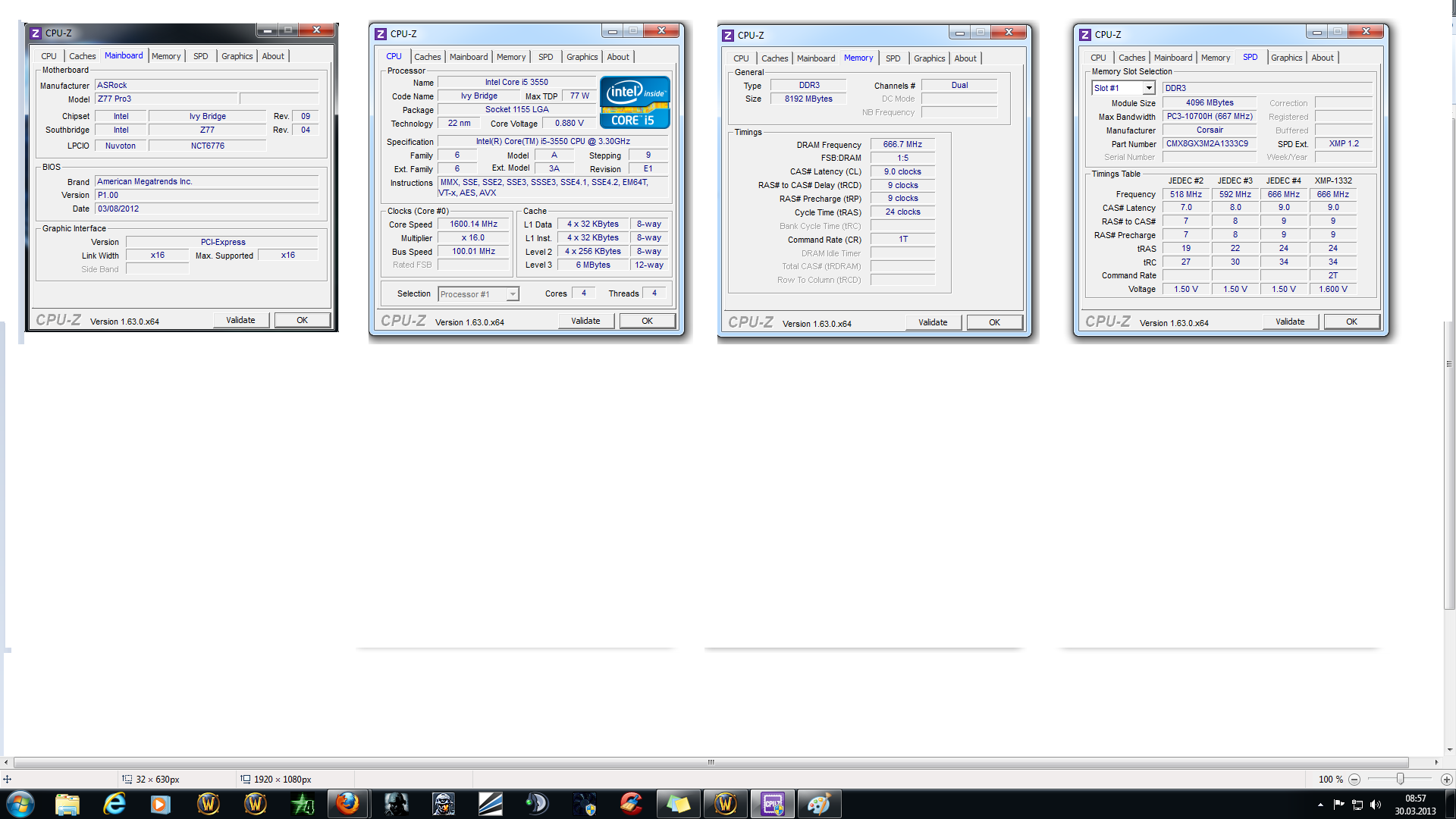Click the zoom in plus button
Image resolution: width=1456 pixels, height=819 pixels.
pos(1446,780)
